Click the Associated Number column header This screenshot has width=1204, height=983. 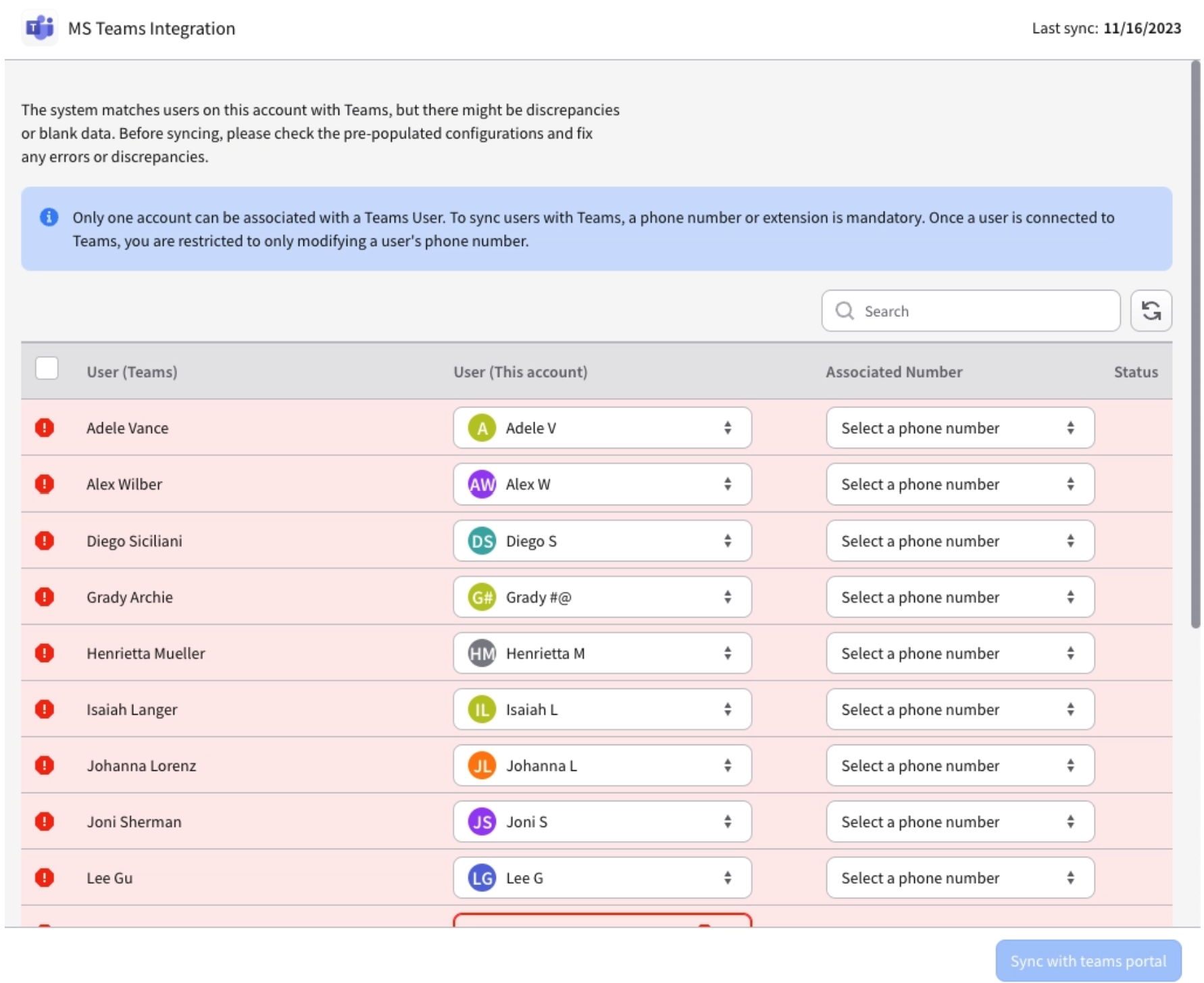894,372
